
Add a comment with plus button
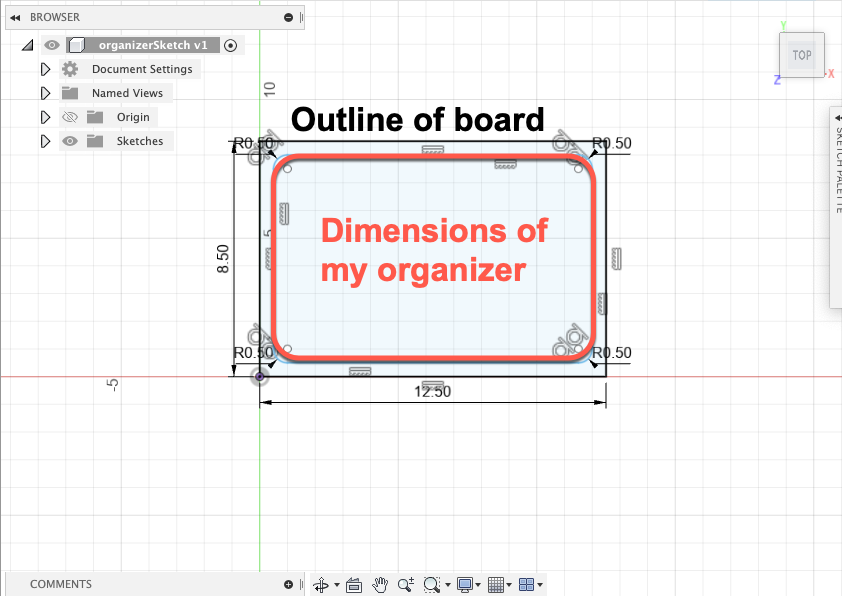tap(288, 584)
